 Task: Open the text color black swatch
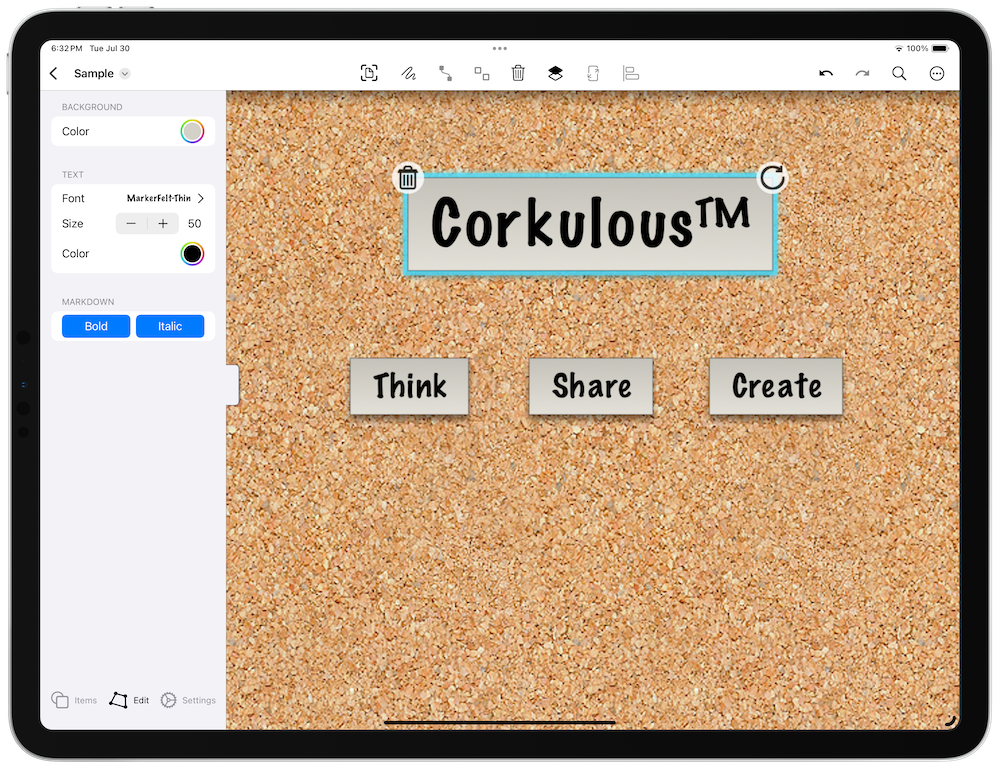[x=192, y=254]
